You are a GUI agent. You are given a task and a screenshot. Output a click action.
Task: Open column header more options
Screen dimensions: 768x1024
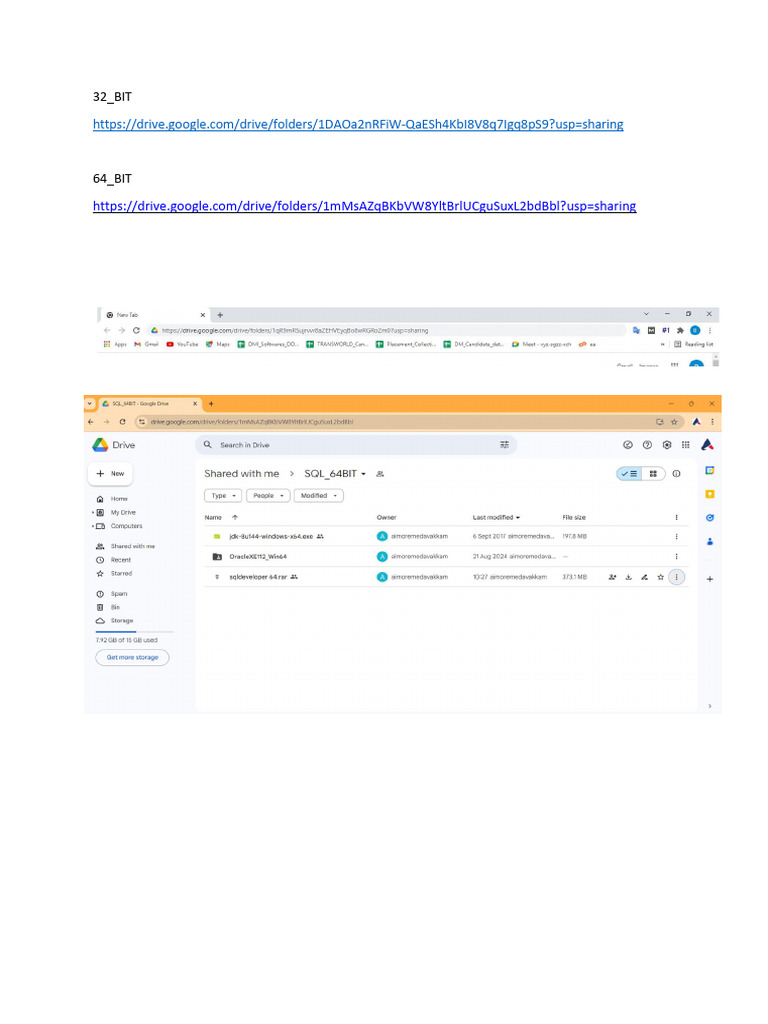(677, 517)
